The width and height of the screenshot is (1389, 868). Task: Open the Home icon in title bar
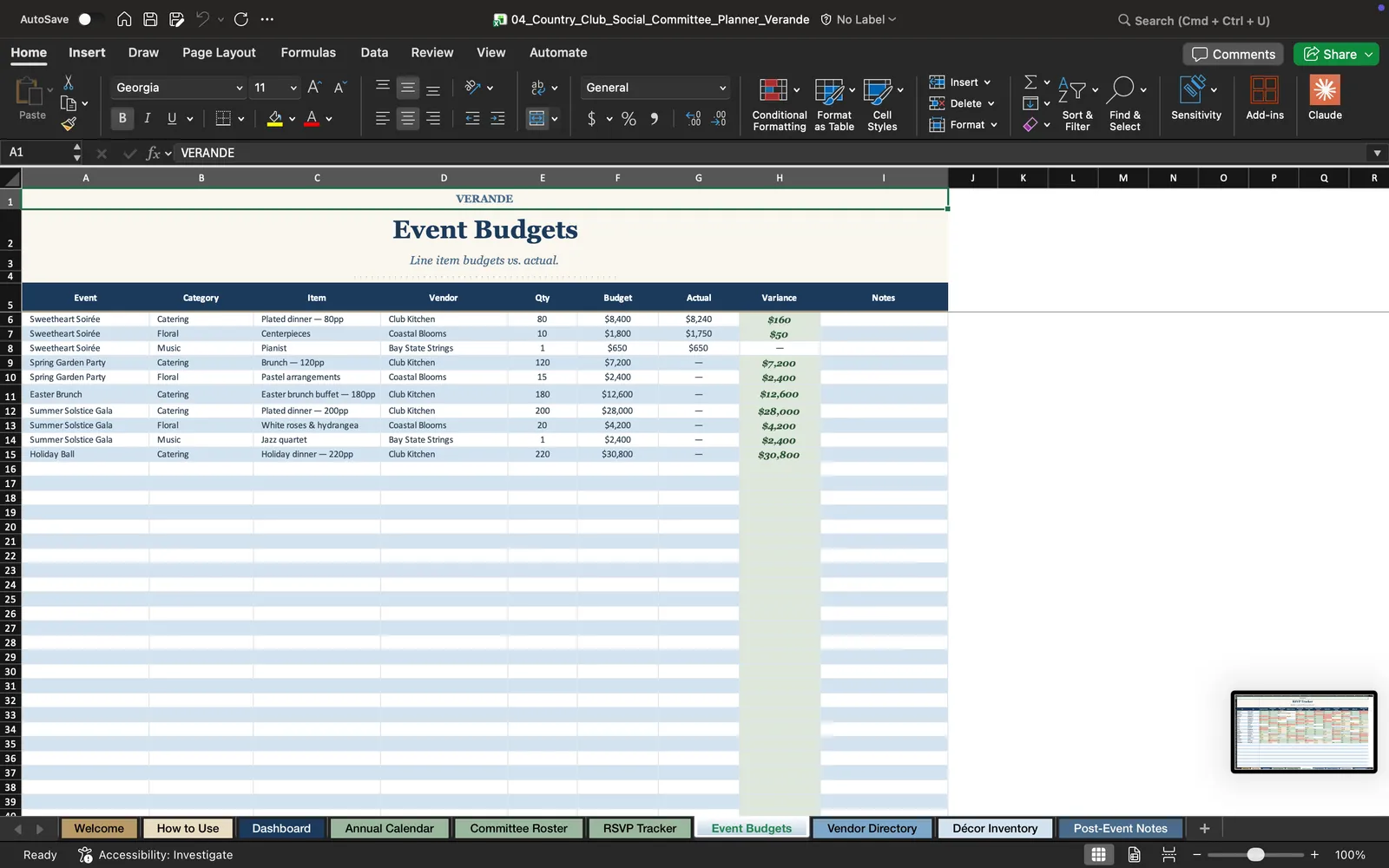click(x=124, y=19)
